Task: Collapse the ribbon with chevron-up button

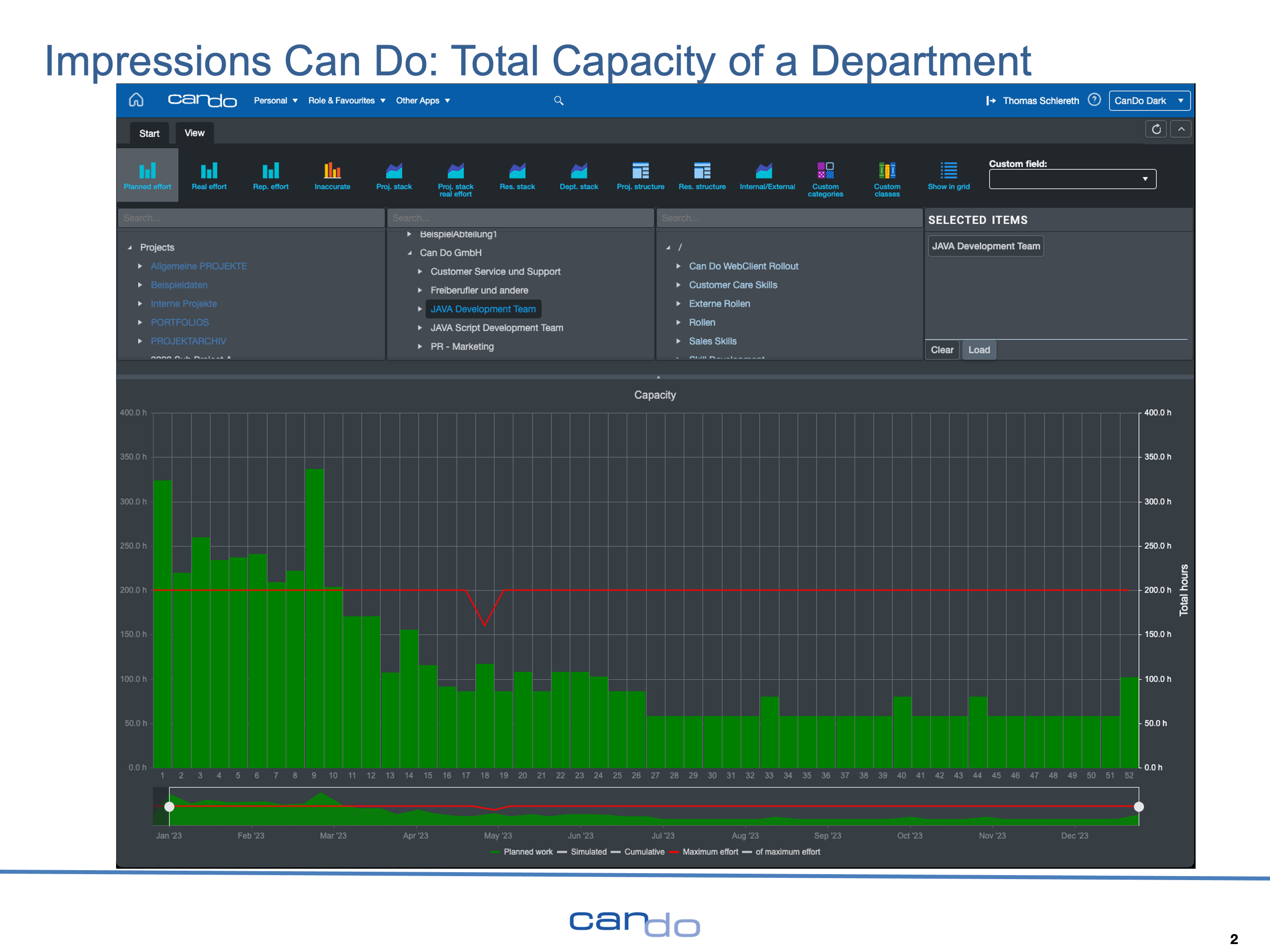Action: click(1181, 129)
